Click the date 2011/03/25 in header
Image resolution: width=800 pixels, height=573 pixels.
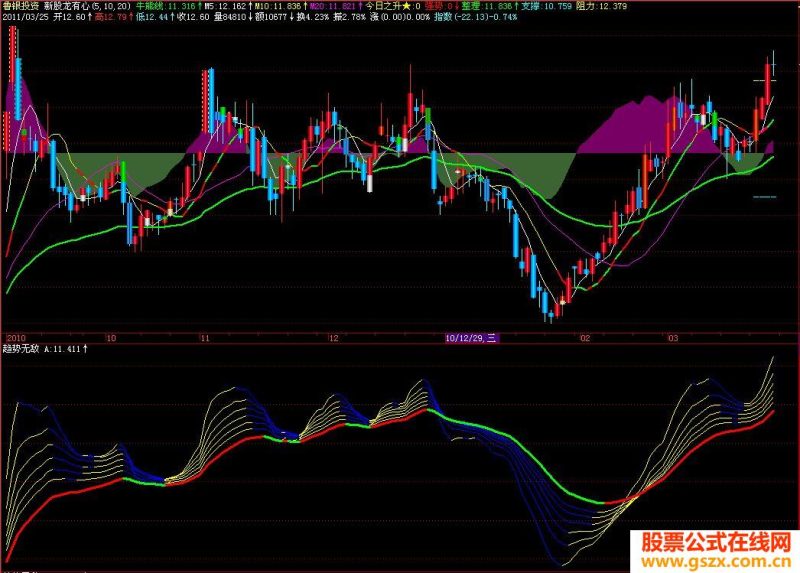[25, 17]
